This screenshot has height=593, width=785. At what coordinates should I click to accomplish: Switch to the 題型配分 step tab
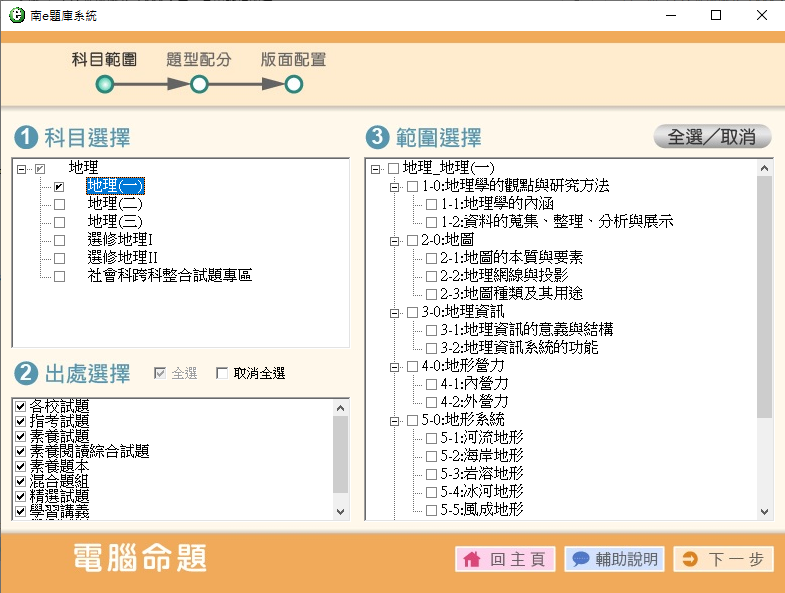[x=199, y=60]
